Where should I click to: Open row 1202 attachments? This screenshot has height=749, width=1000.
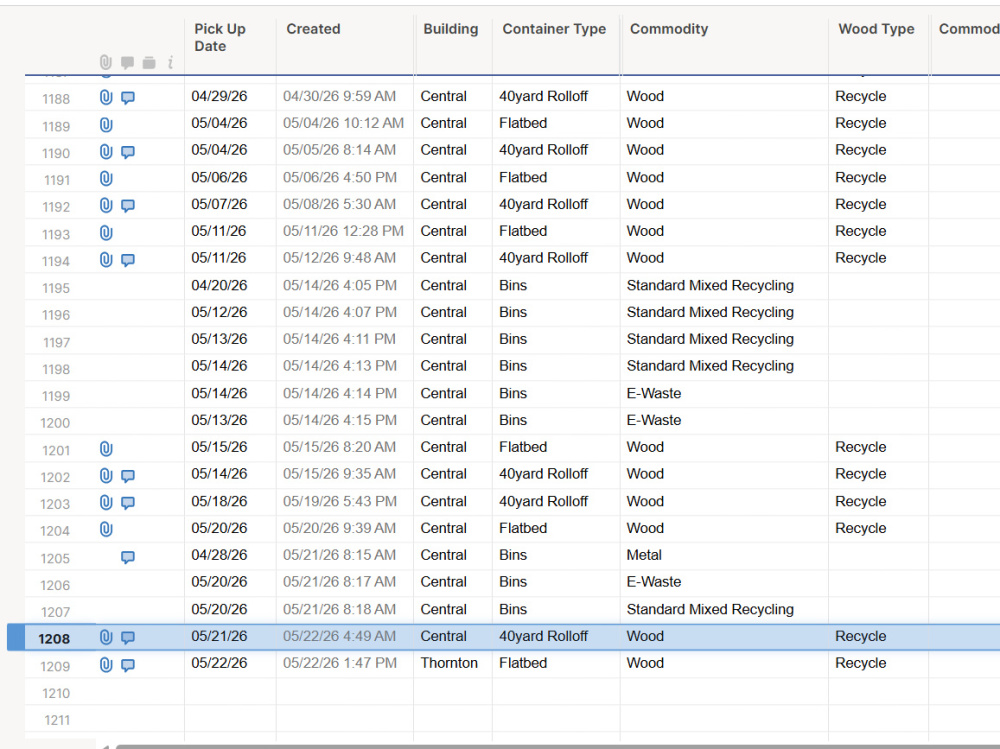click(x=106, y=476)
